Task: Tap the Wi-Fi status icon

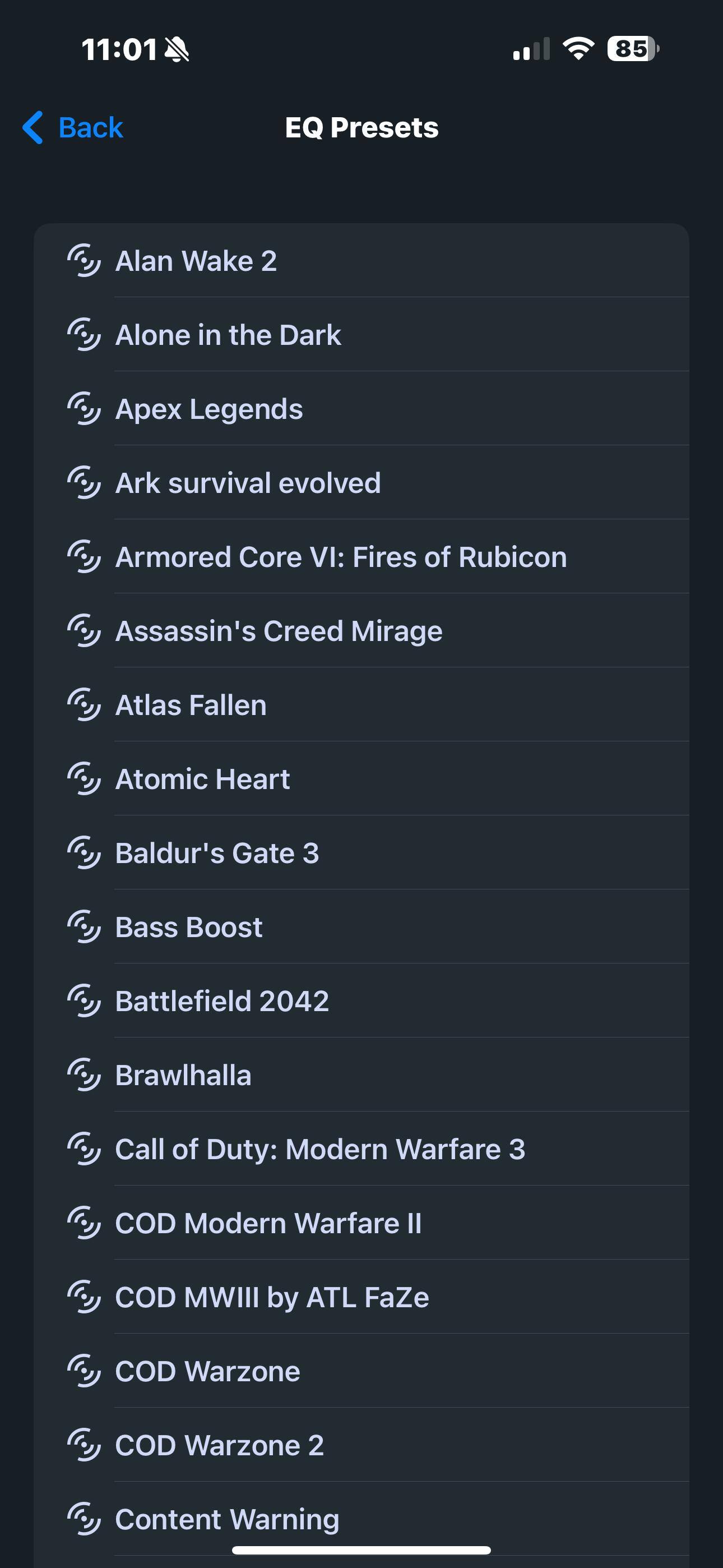Action: [x=578, y=49]
